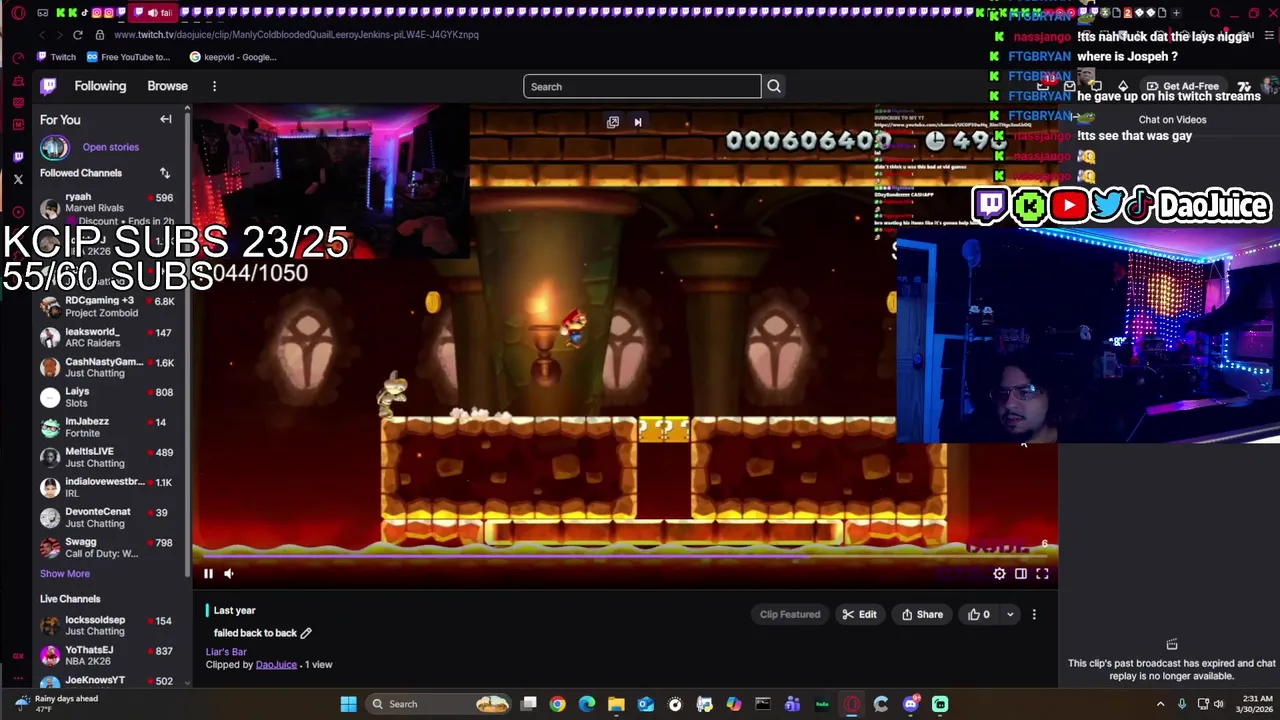Open the Following tab
The height and width of the screenshot is (720, 1280).
click(x=100, y=86)
